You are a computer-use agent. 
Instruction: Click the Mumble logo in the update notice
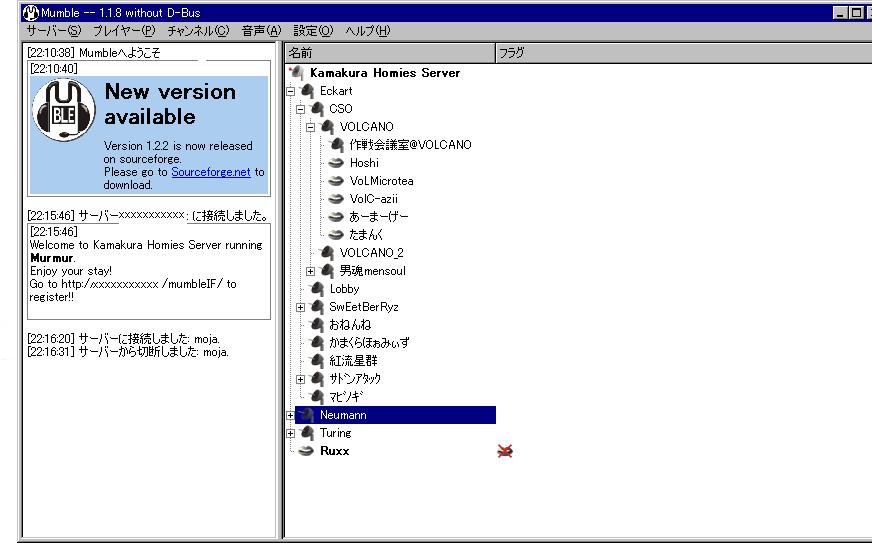[x=64, y=110]
